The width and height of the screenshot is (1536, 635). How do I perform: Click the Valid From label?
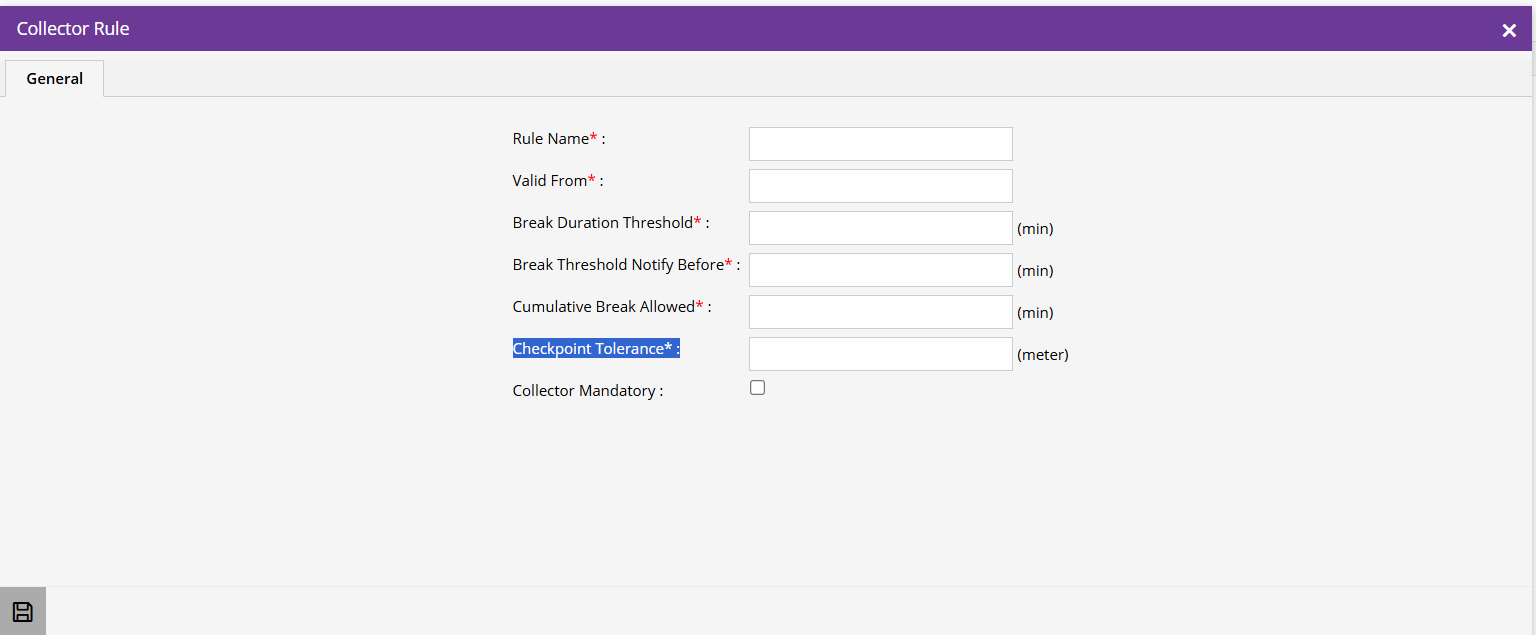(x=551, y=181)
